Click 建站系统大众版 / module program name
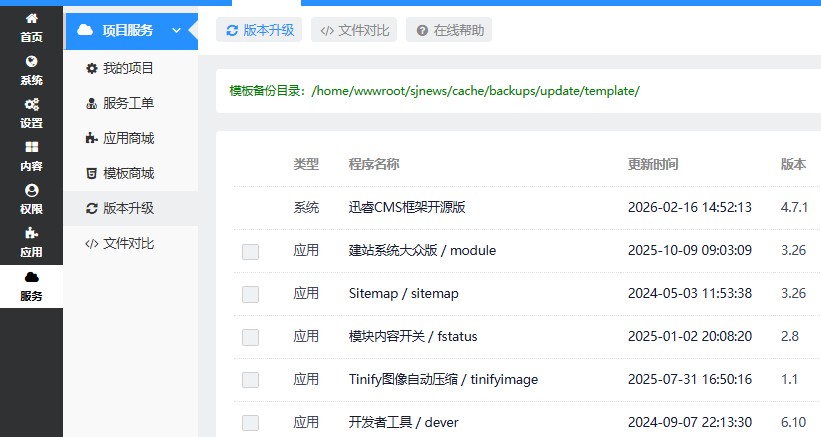The image size is (821, 437). click(x=422, y=250)
